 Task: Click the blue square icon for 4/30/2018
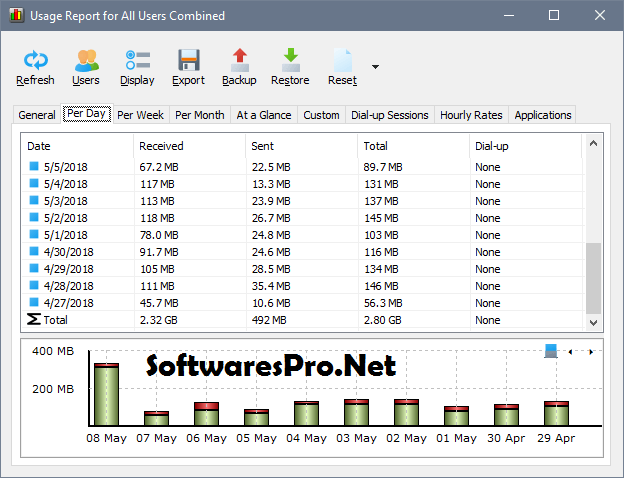pos(34,251)
